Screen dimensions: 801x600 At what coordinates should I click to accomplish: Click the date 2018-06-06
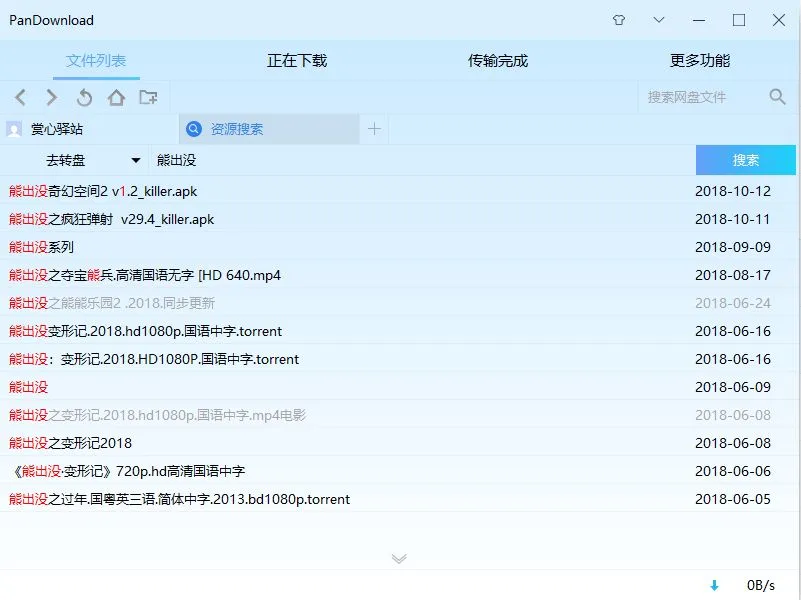(x=733, y=471)
